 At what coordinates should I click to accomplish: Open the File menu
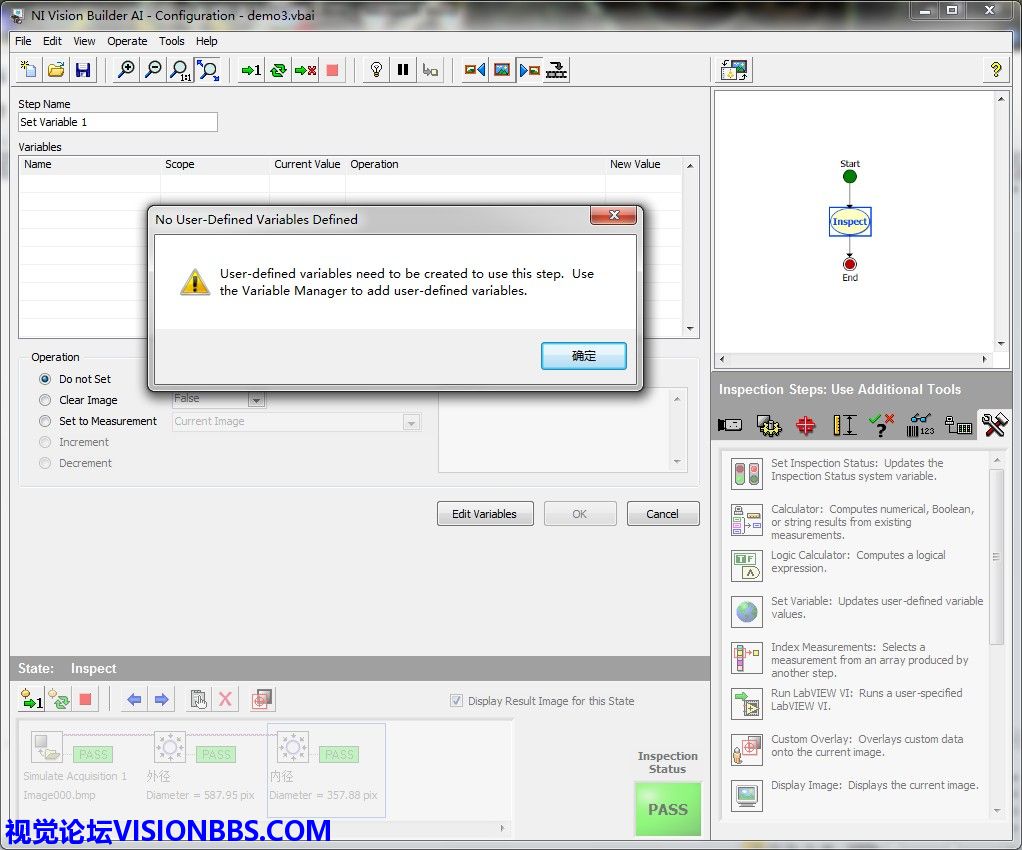(x=23, y=41)
